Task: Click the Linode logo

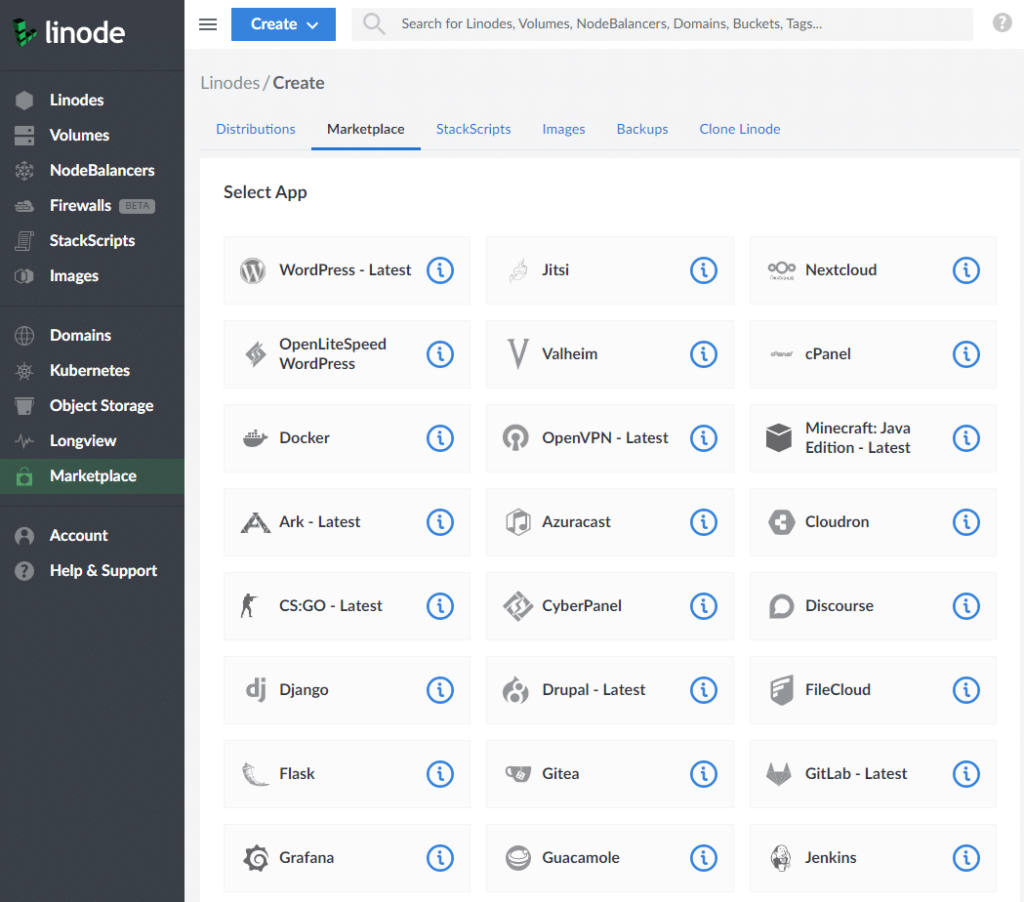Action: [67, 33]
